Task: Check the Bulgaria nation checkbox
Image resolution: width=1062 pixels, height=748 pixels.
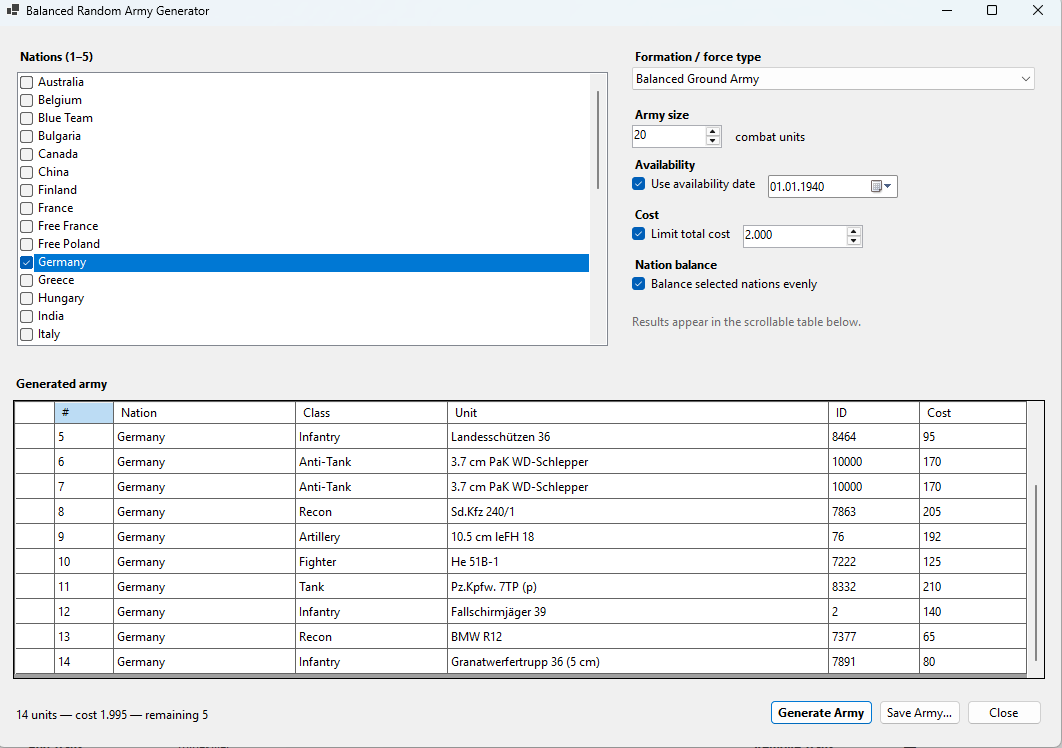Action: pyautogui.click(x=26, y=136)
